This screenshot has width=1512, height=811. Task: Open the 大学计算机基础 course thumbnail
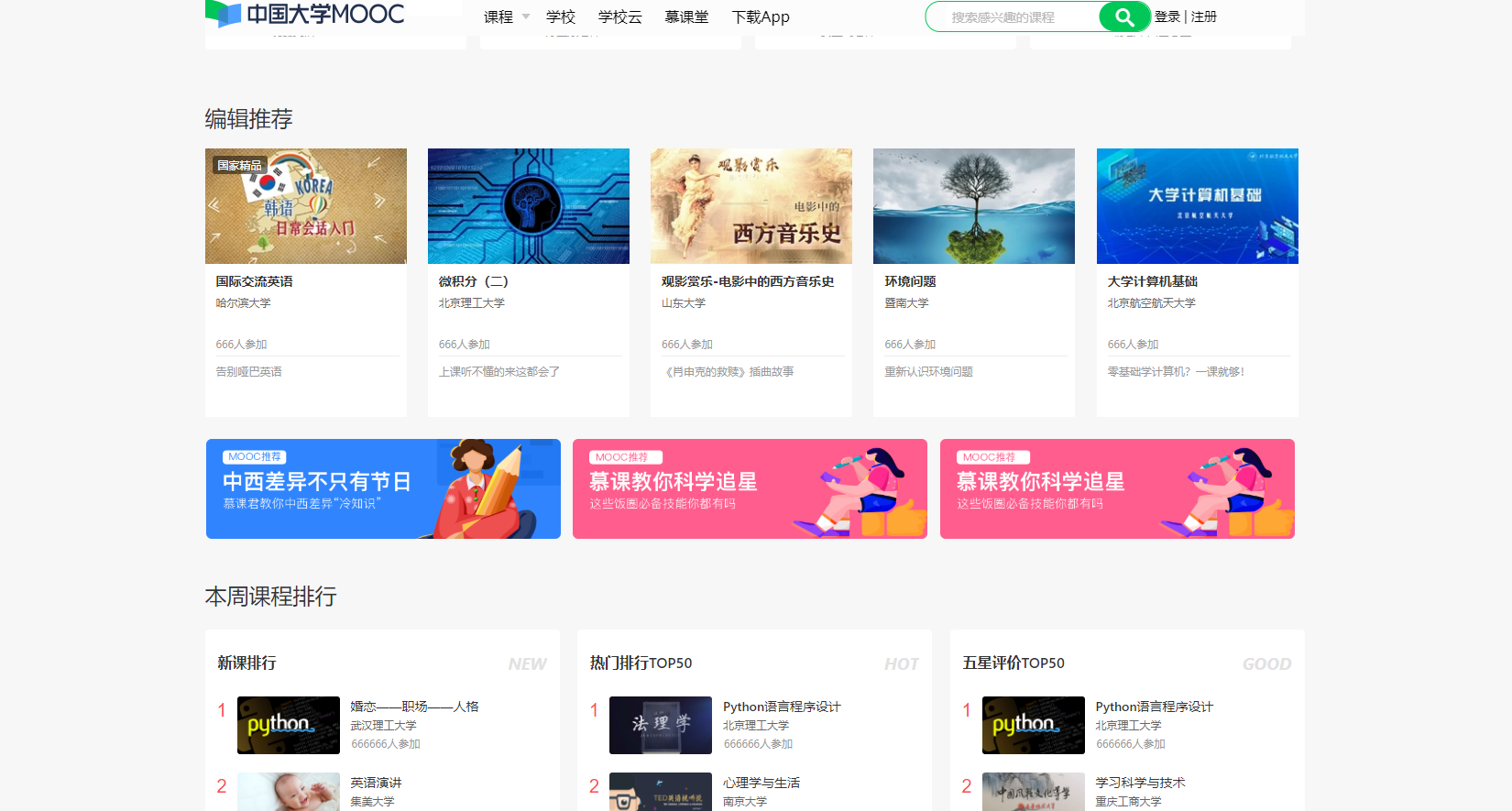(1198, 206)
